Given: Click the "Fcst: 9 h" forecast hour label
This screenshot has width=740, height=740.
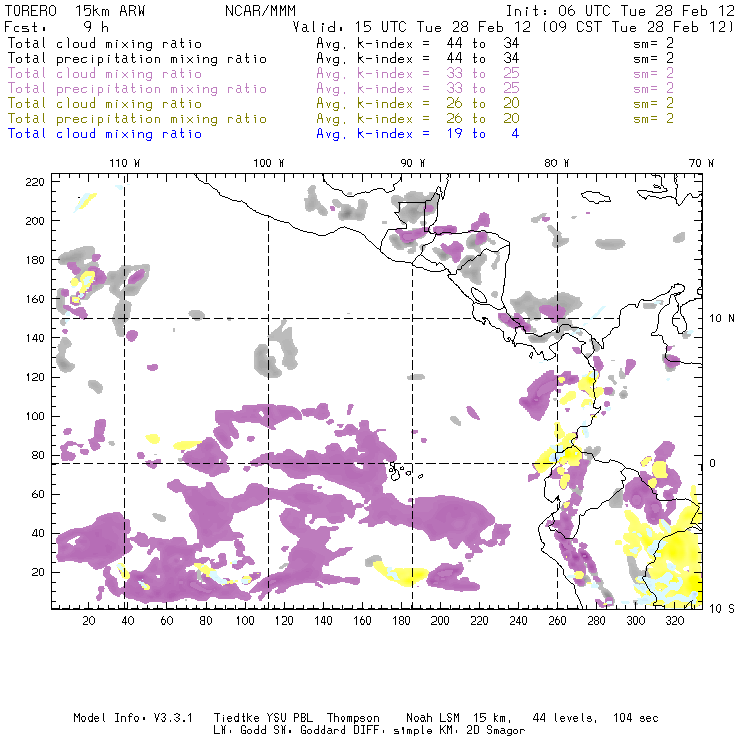Looking at the screenshot, I should [56, 27].
